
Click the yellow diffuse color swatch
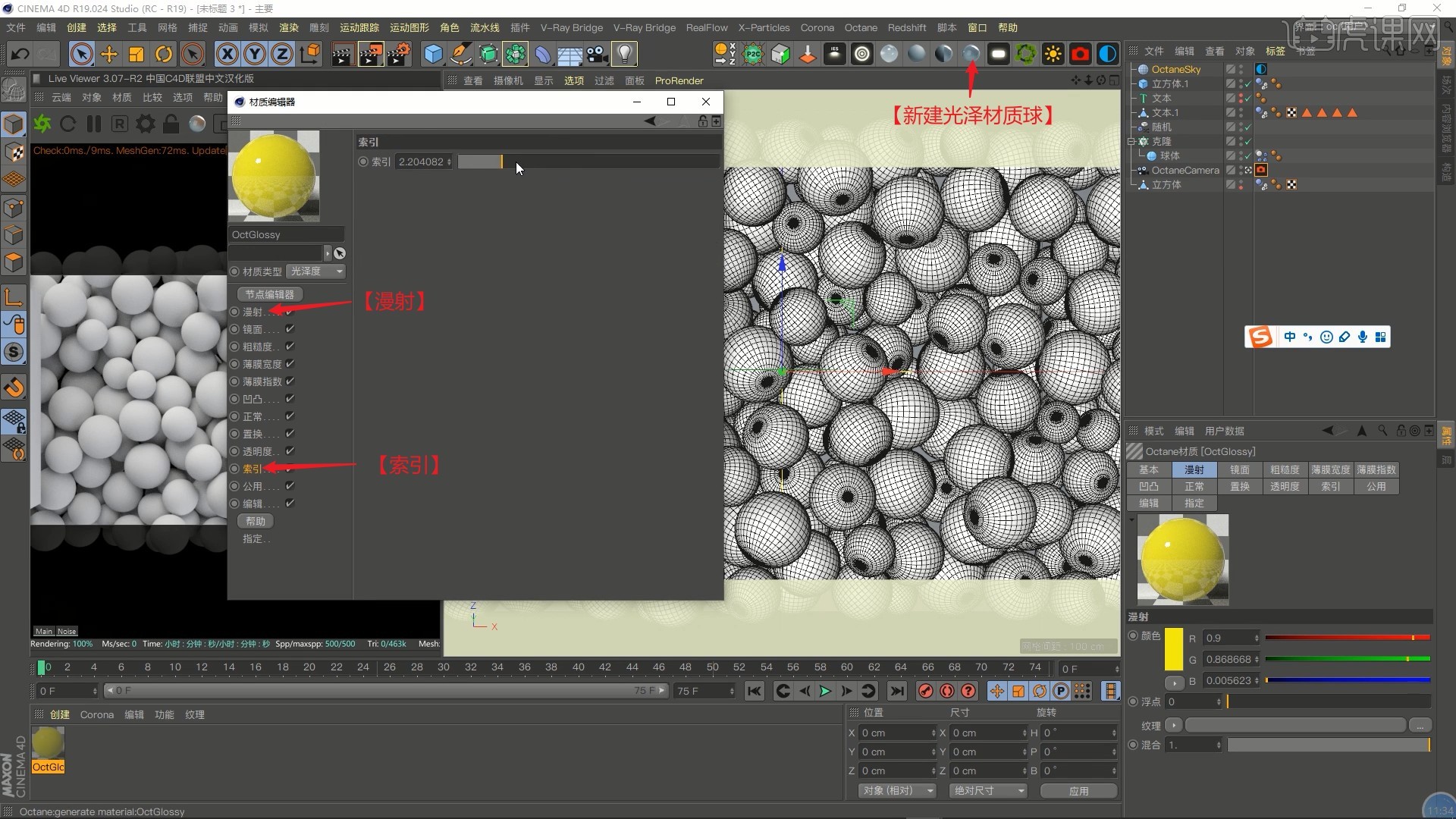[x=1173, y=649]
